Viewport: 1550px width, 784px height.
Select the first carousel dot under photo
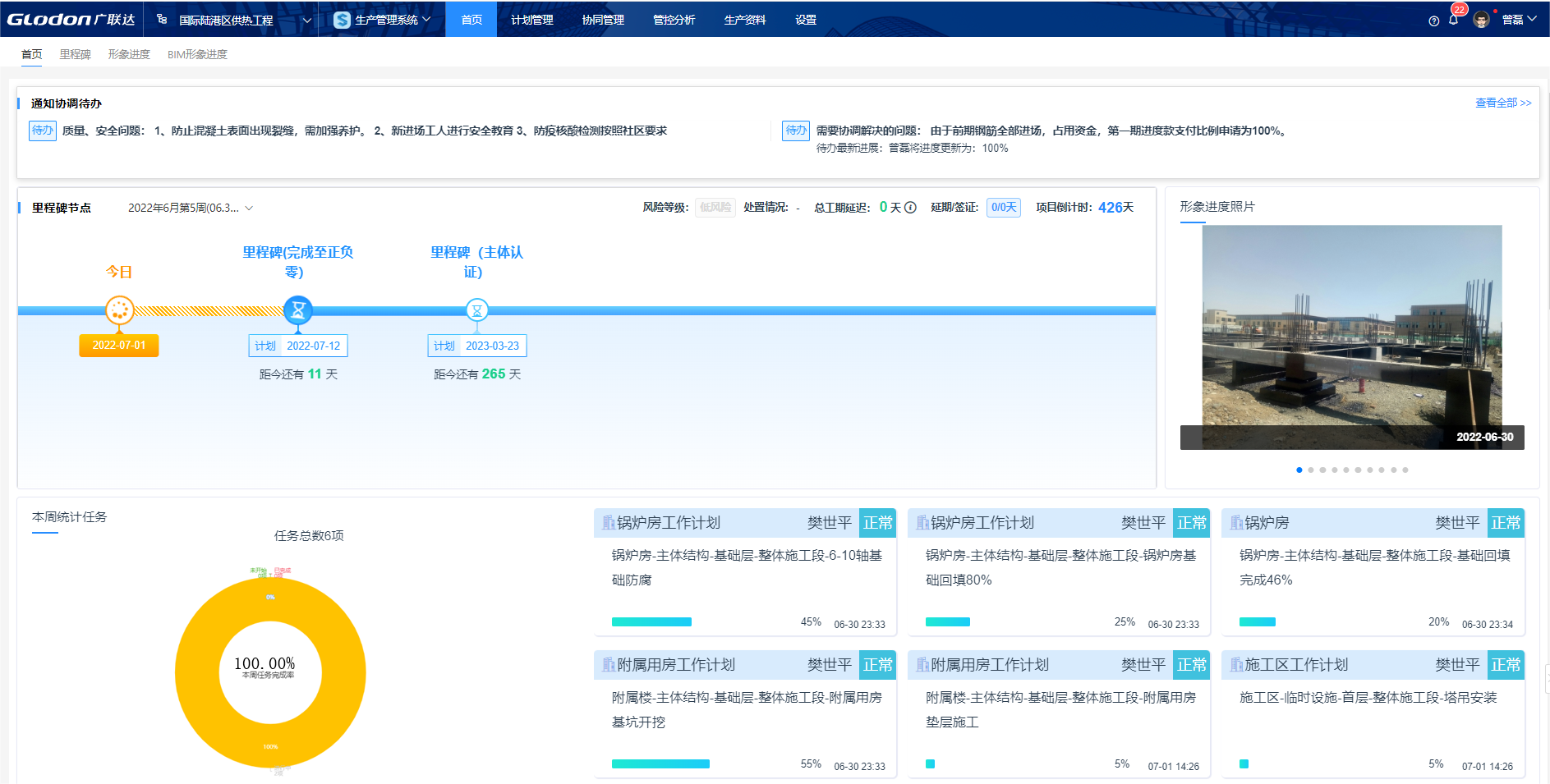pyautogui.click(x=1299, y=470)
